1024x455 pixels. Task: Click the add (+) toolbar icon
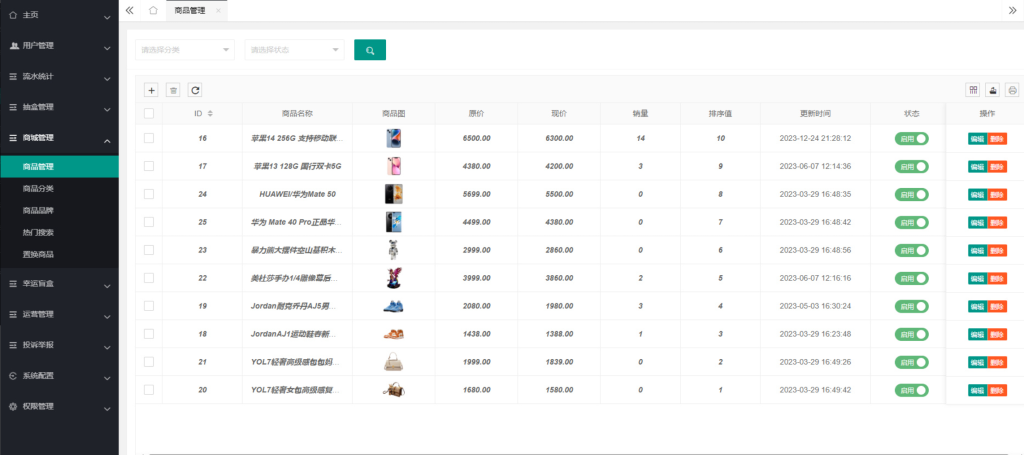point(151,90)
